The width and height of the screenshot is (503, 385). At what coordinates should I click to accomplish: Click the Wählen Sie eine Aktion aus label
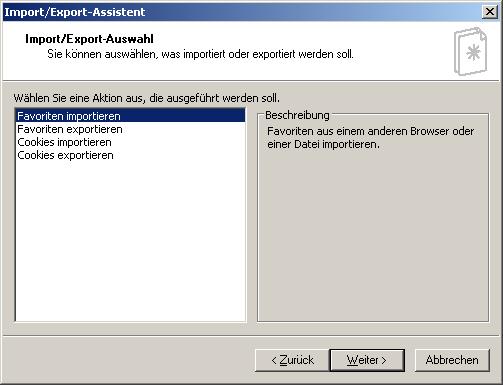(x=147, y=98)
